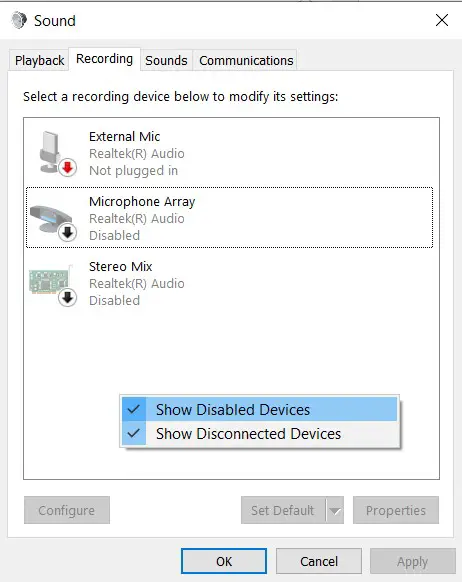The image size is (462, 582).
Task: Click the Sound speaker icon in title bar
Action: coord(19,20)
